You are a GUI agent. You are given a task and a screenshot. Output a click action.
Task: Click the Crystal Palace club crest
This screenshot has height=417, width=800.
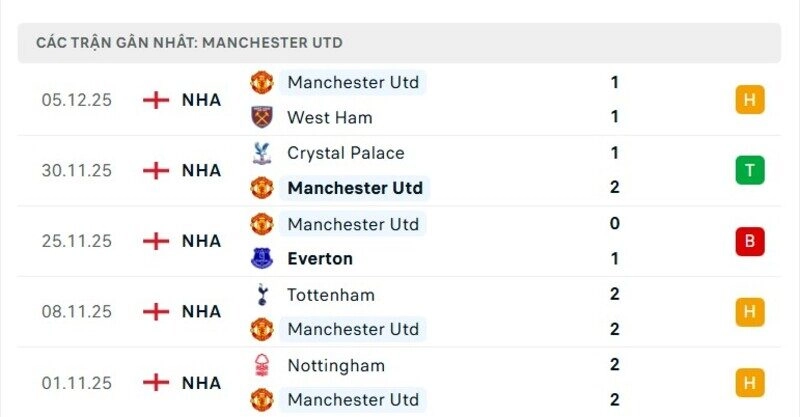[262, 153]
